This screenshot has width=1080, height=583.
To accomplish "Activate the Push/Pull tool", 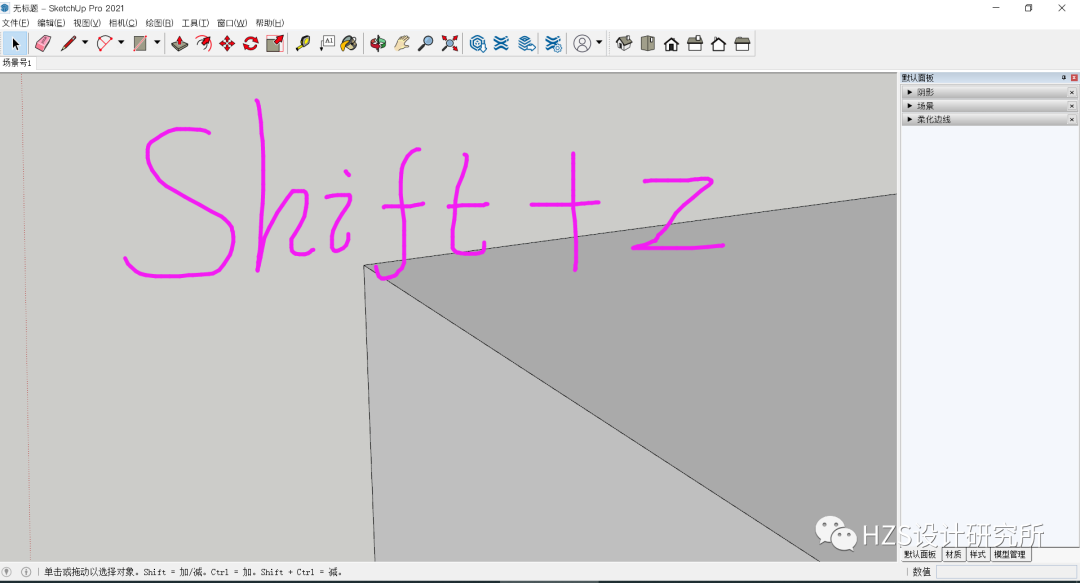I will pos(180,44).
